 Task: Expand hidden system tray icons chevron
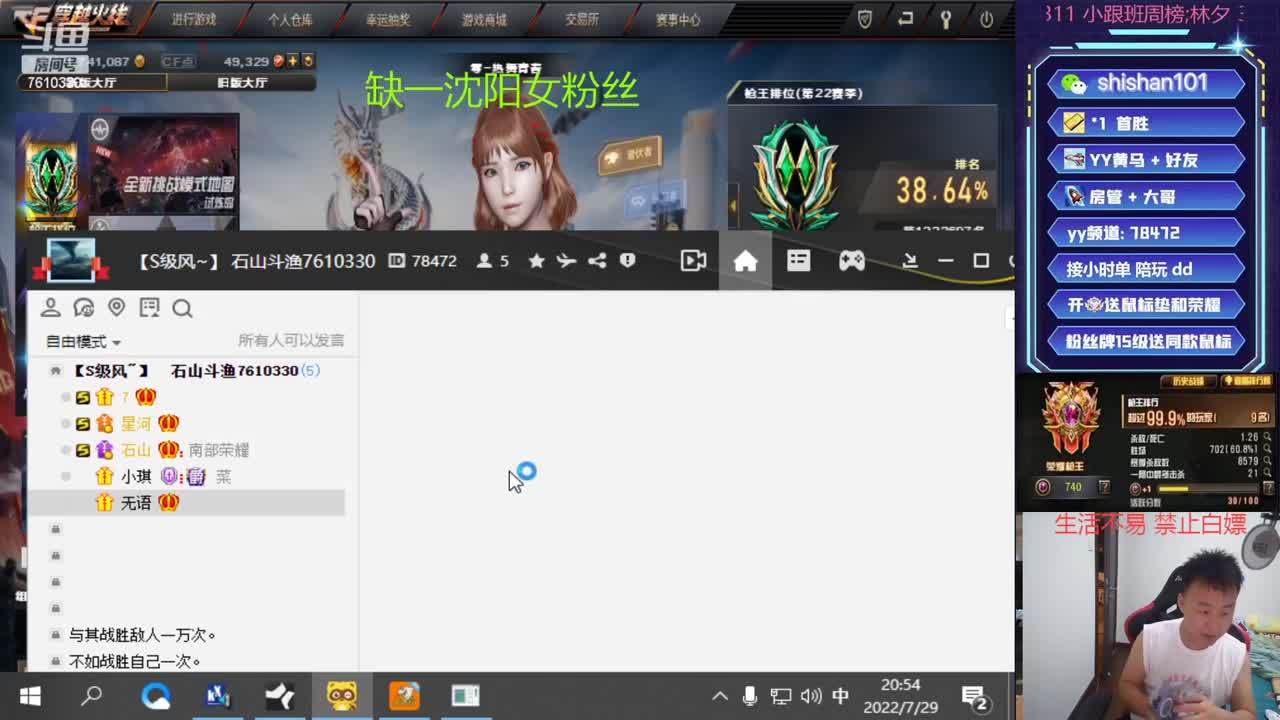[x=719, y=696]
